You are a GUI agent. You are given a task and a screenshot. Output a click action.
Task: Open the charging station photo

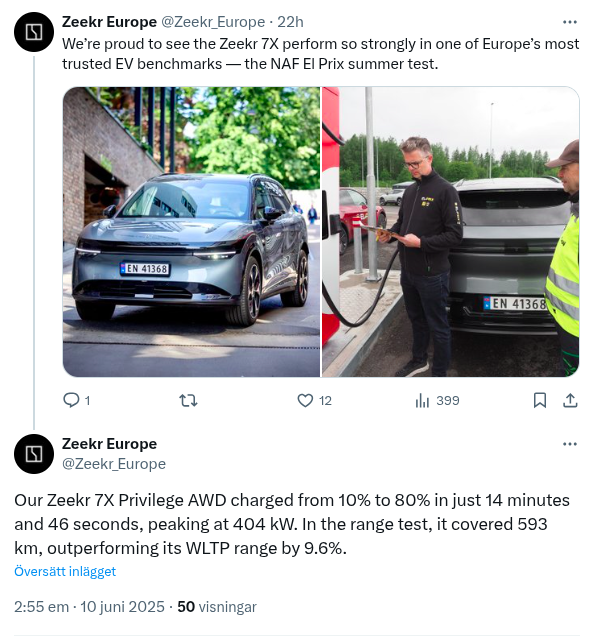click(451, 232)
